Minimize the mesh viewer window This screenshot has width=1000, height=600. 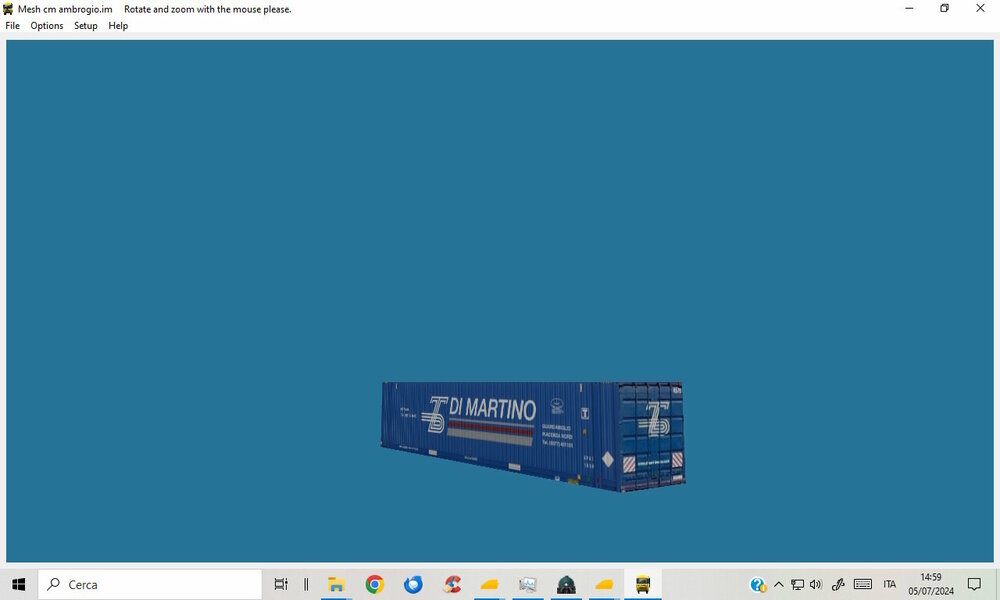point(909,8)
